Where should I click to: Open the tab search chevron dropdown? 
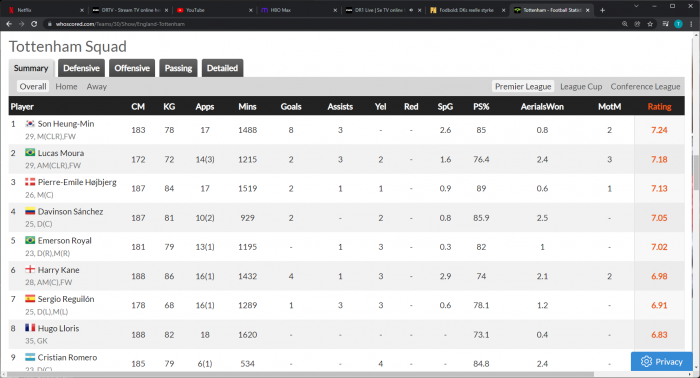(x=636, y=6)
